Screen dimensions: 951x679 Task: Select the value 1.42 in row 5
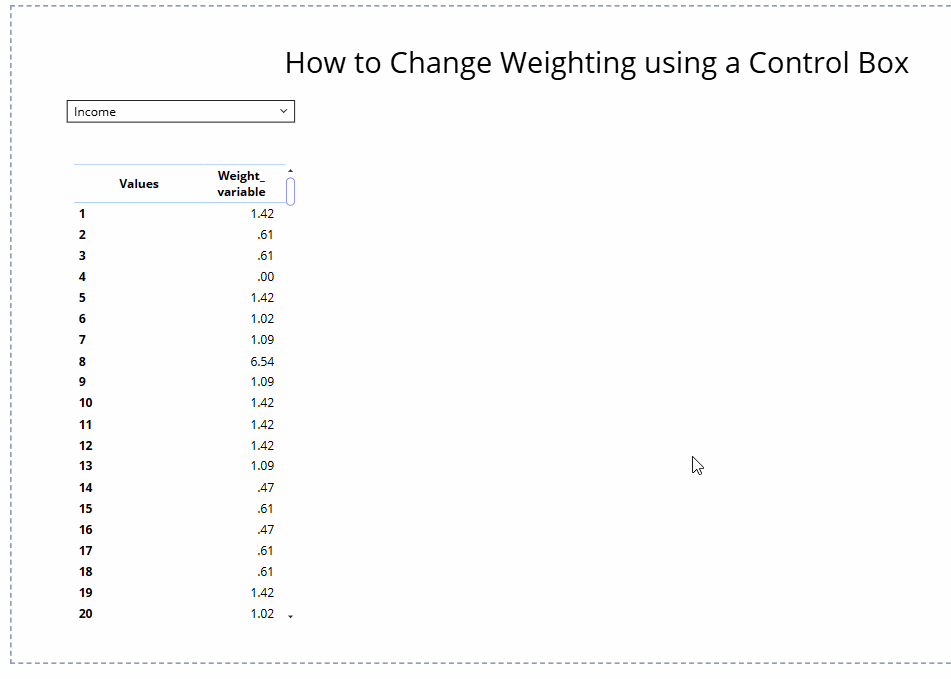pos(262,297)
